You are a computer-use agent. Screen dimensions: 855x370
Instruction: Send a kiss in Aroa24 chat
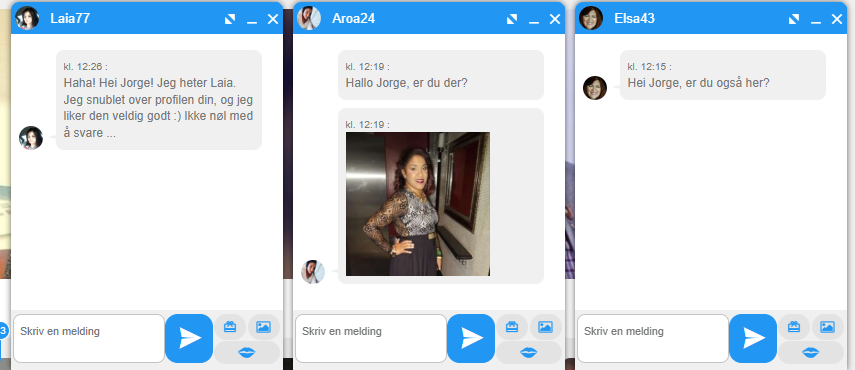[x=529, y=353]
